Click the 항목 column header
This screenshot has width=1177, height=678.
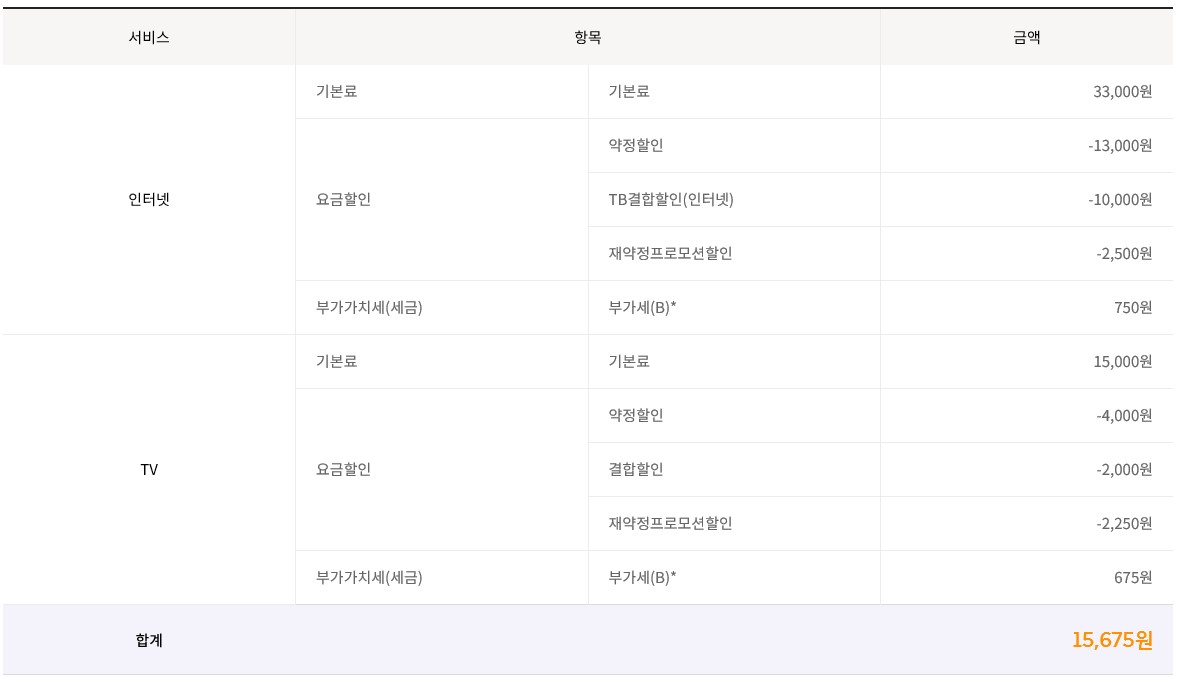click(588, 37)
